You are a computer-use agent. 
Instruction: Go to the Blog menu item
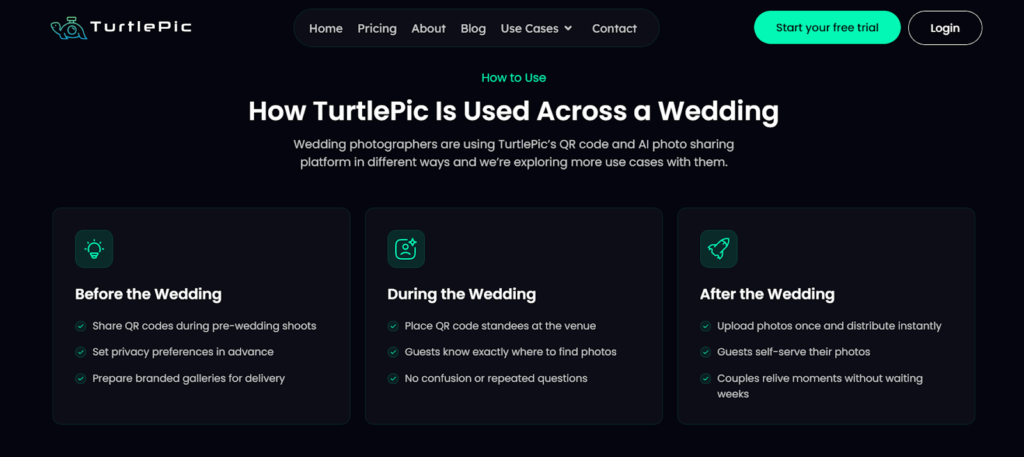[473, 28]
